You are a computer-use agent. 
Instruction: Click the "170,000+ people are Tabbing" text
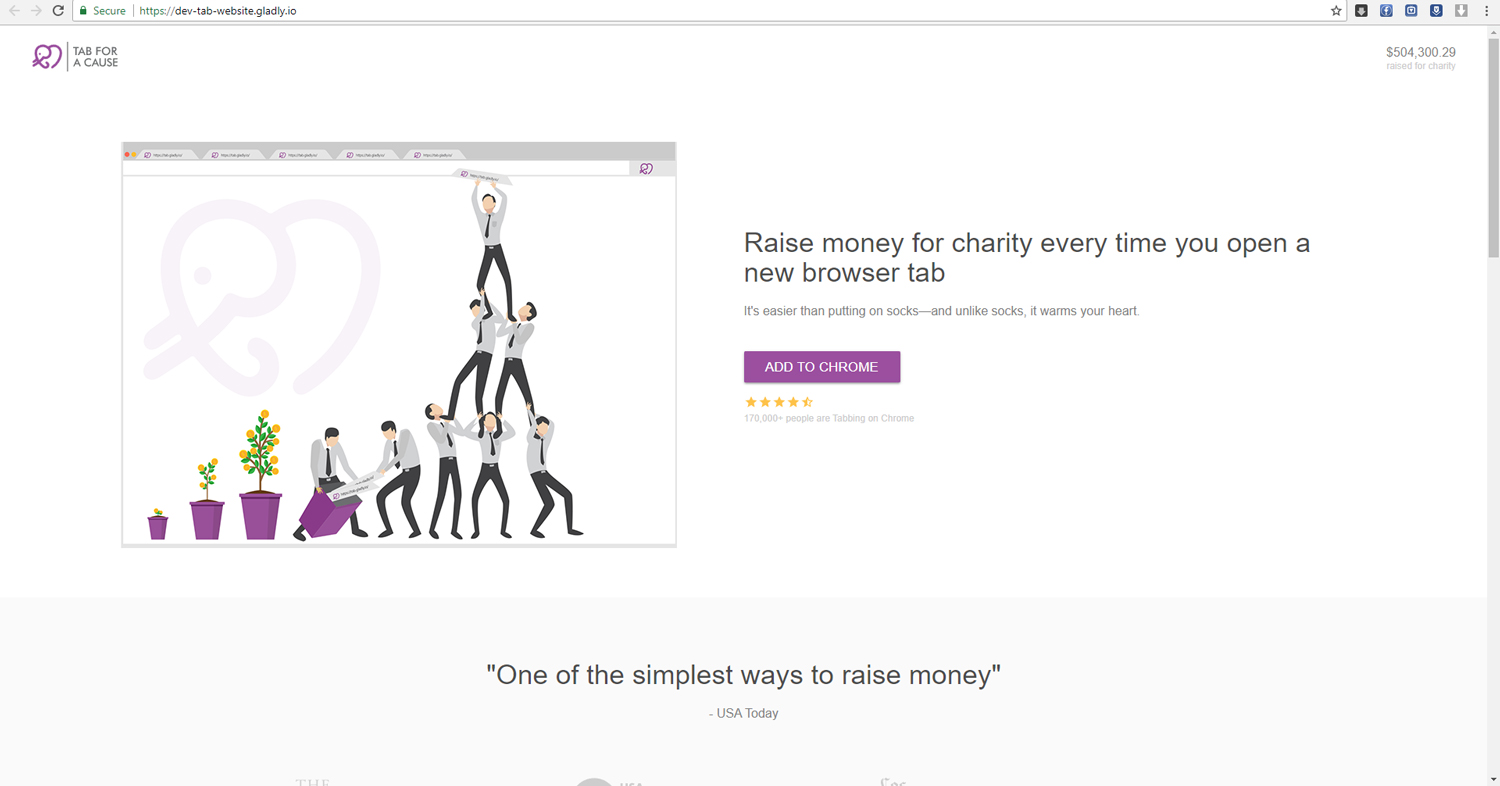828,418
